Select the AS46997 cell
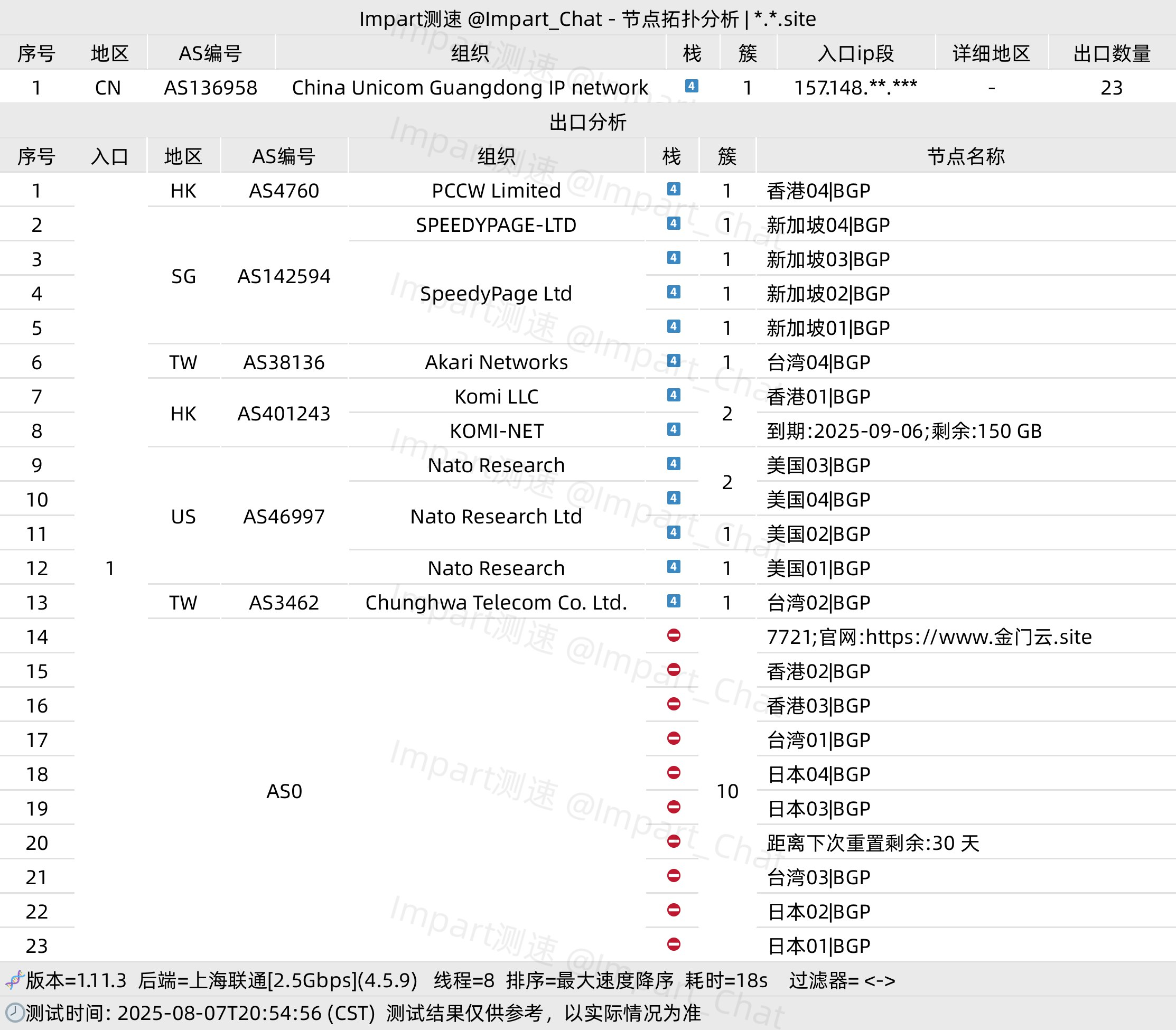 [x=284, y=517]
